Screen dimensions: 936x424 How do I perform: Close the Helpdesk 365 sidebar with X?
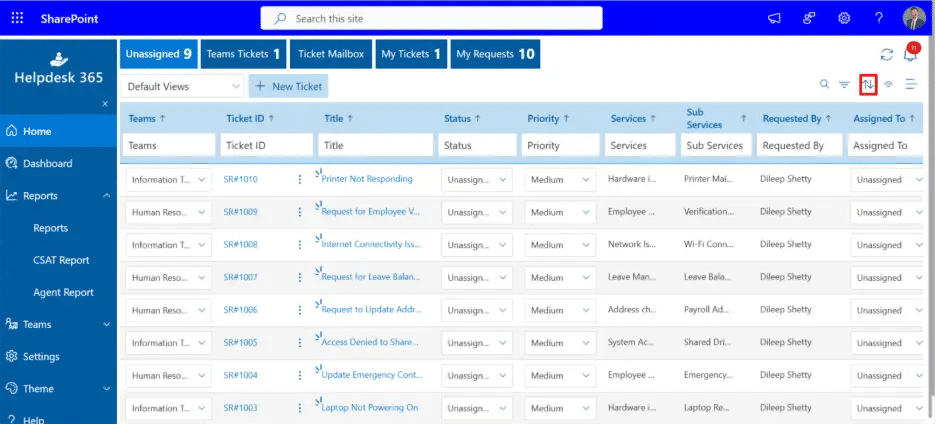[x=105, y=104]
